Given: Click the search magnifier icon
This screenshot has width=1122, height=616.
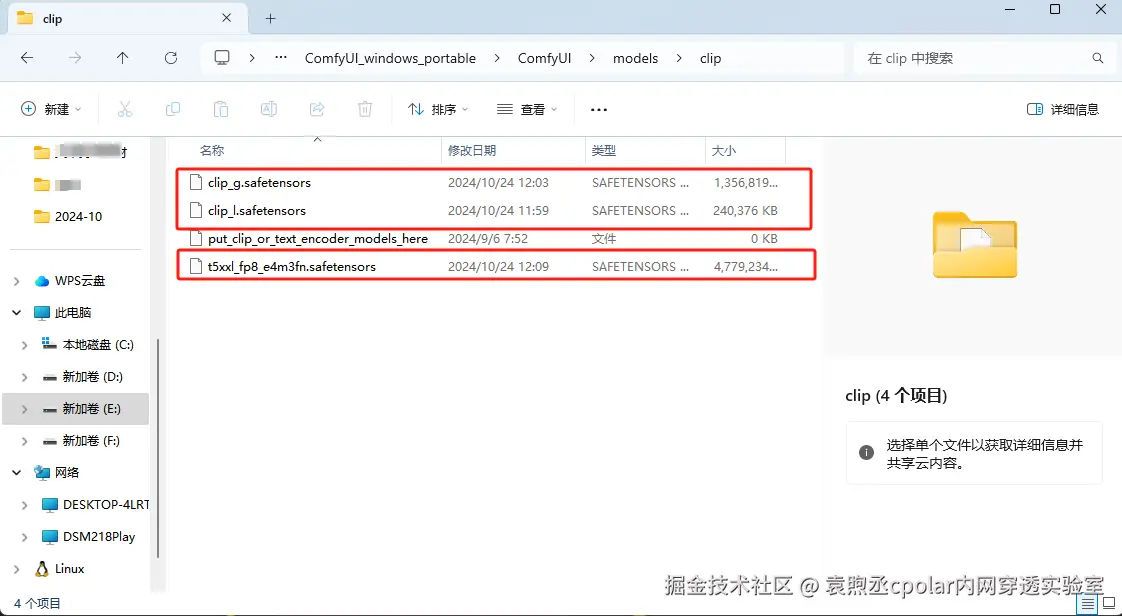Looking at the screenshot, I should [x=1097, y=58].
